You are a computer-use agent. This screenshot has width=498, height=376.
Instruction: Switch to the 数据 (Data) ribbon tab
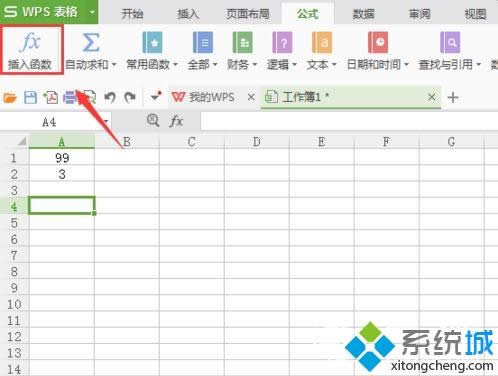364,14
